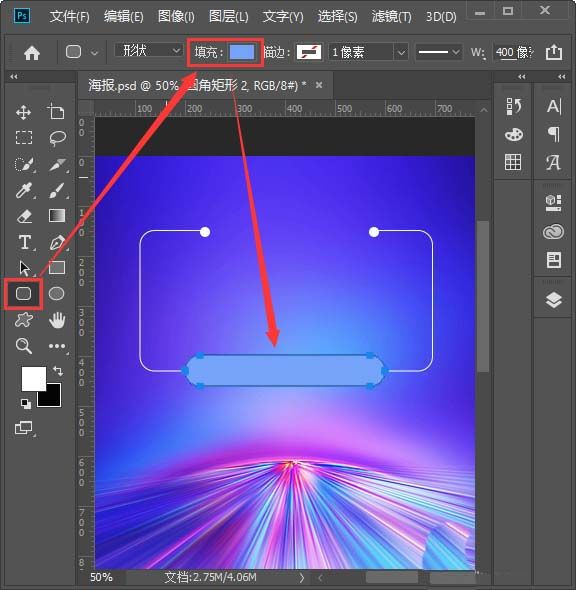Select the Ellipse shape tool
The height and width of the screenshot is (590, 576).
click(x=56, y=293)
